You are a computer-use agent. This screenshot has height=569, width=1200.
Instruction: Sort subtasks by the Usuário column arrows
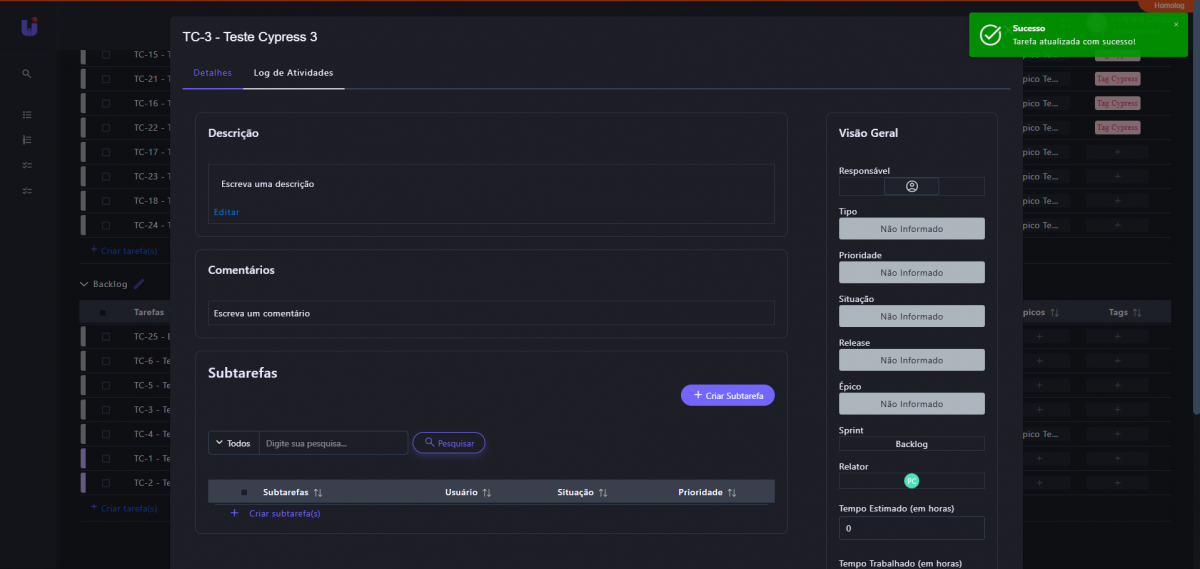[487, 493]
